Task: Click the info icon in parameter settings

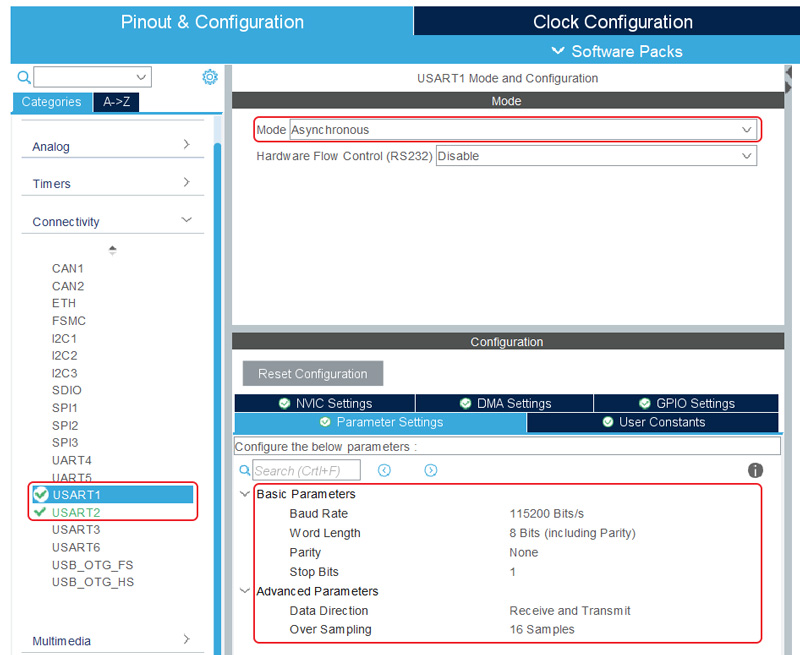Action: pyautogui.click(x=755, y=470)
